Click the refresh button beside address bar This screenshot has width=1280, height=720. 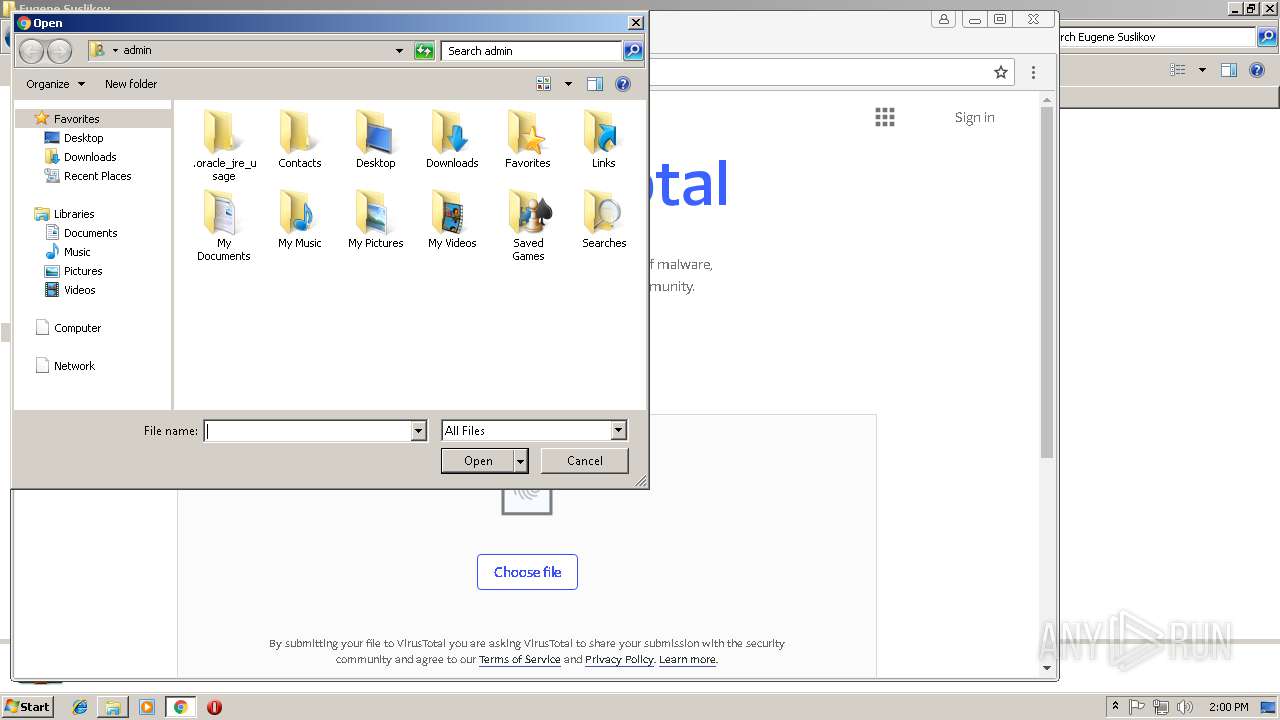tap(424, 51)
